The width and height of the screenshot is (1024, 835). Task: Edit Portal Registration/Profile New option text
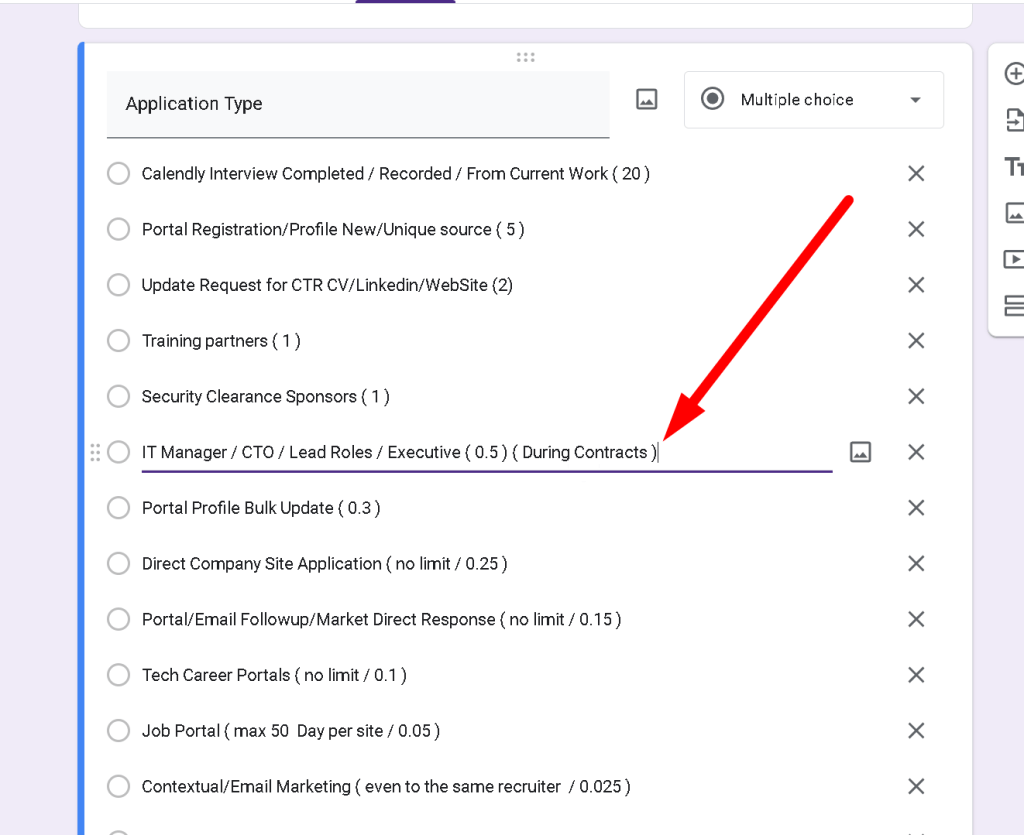[x=333, y=229]
